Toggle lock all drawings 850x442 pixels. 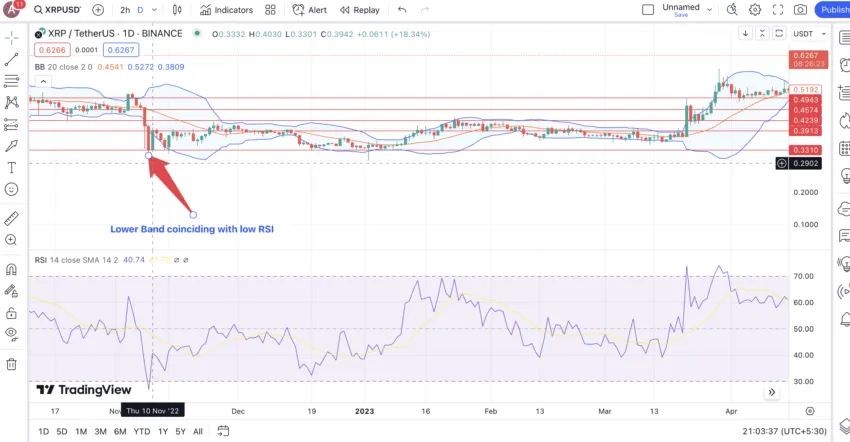pos(11,313)
